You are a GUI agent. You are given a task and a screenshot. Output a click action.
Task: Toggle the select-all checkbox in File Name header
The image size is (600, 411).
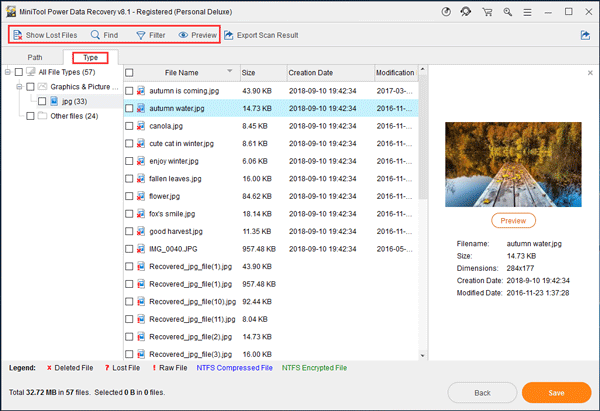coord(130,73)
